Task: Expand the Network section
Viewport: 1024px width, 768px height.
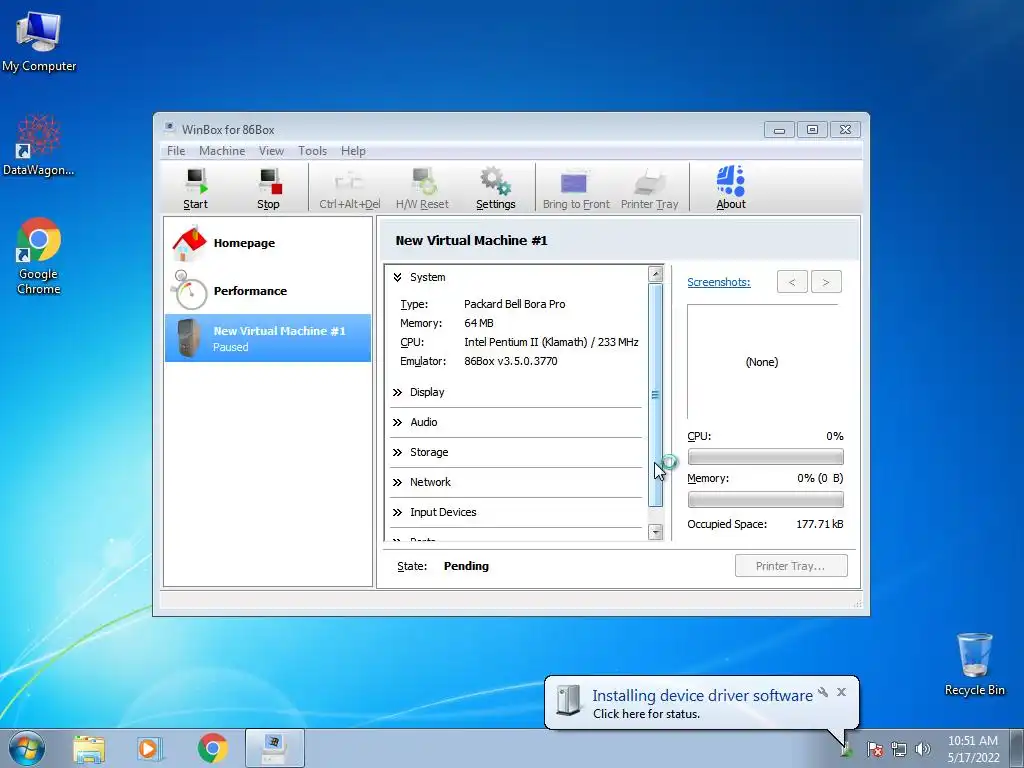Action: click(x=397, y=483)
